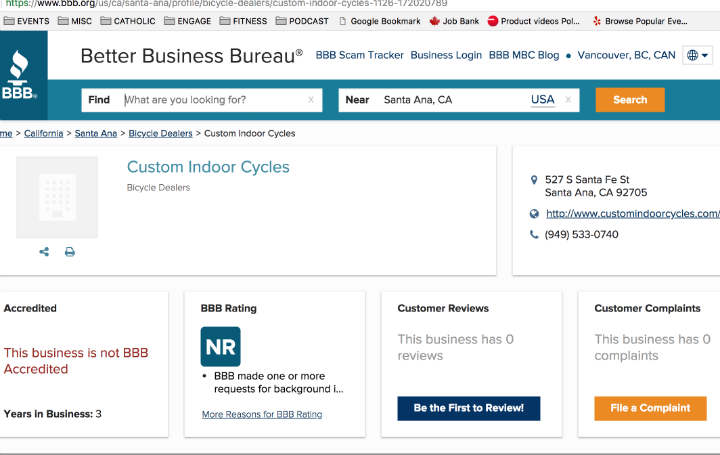This screenshot has height=455, width=720.
Task: Click the business placeholder image
Action: 57,197
